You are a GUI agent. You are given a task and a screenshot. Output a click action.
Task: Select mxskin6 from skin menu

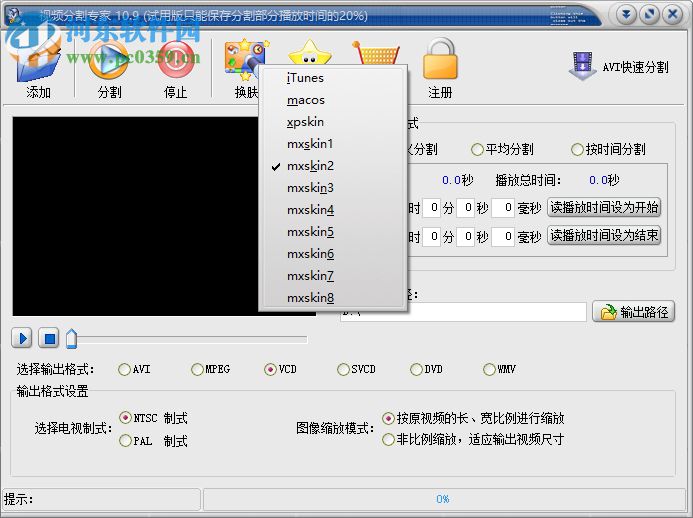coord(332,254)
